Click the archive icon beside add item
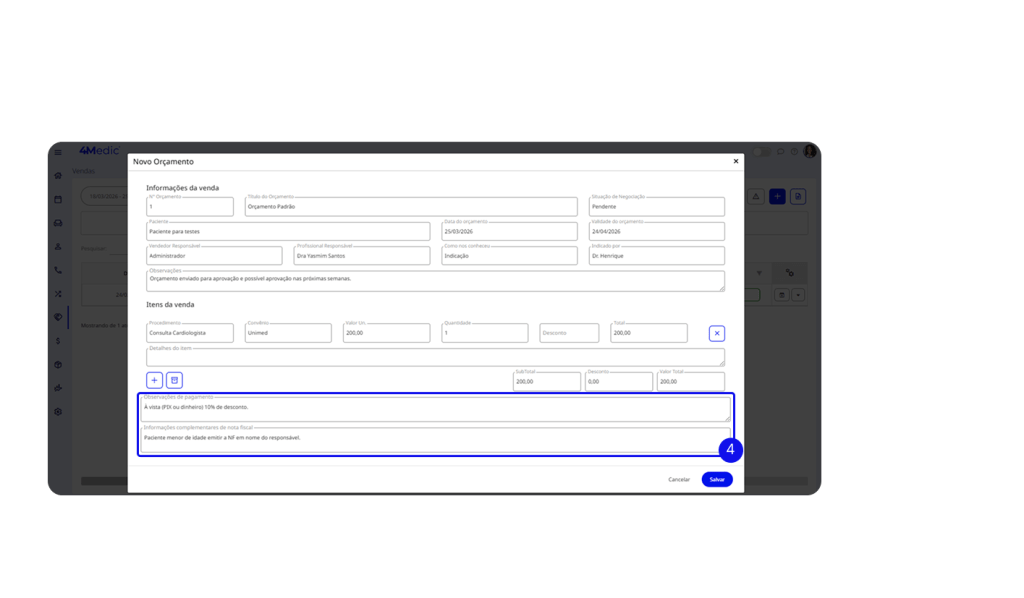The height and width of the screenshot is (598, 1024). 174,380
